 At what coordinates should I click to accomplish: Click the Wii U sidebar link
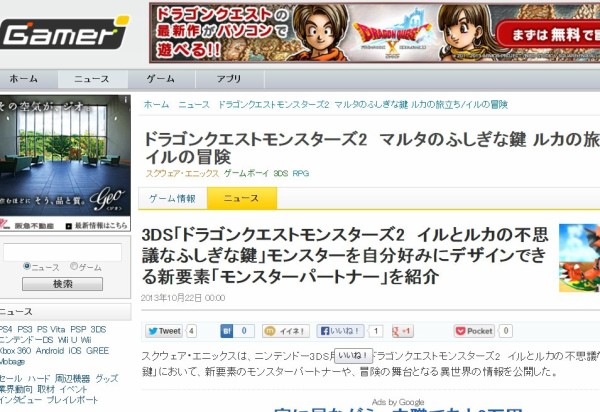68,340
